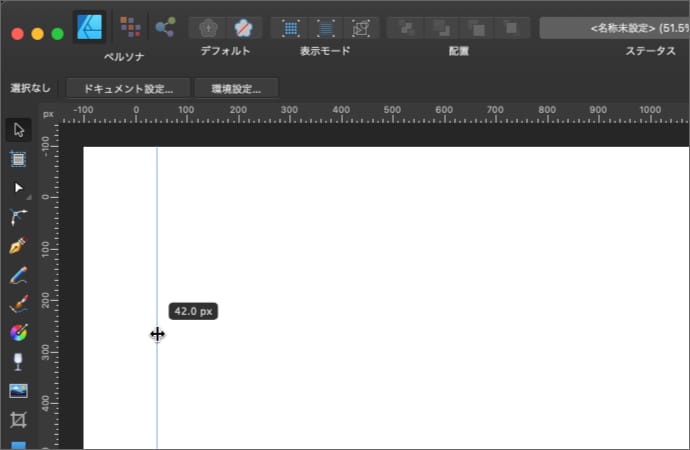
Task: Click the first 表示モード view mode icon
Action: (x=290, y=28)
